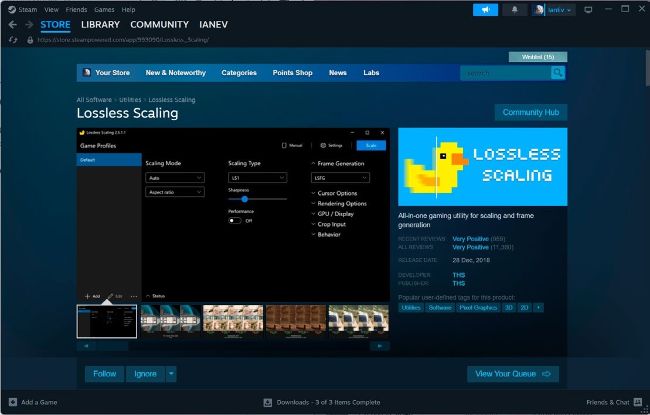Image resolution: width=650 pixels, height=415 pixels.
Task: Click the Add a Game plus icon
Action: point(13,402)
